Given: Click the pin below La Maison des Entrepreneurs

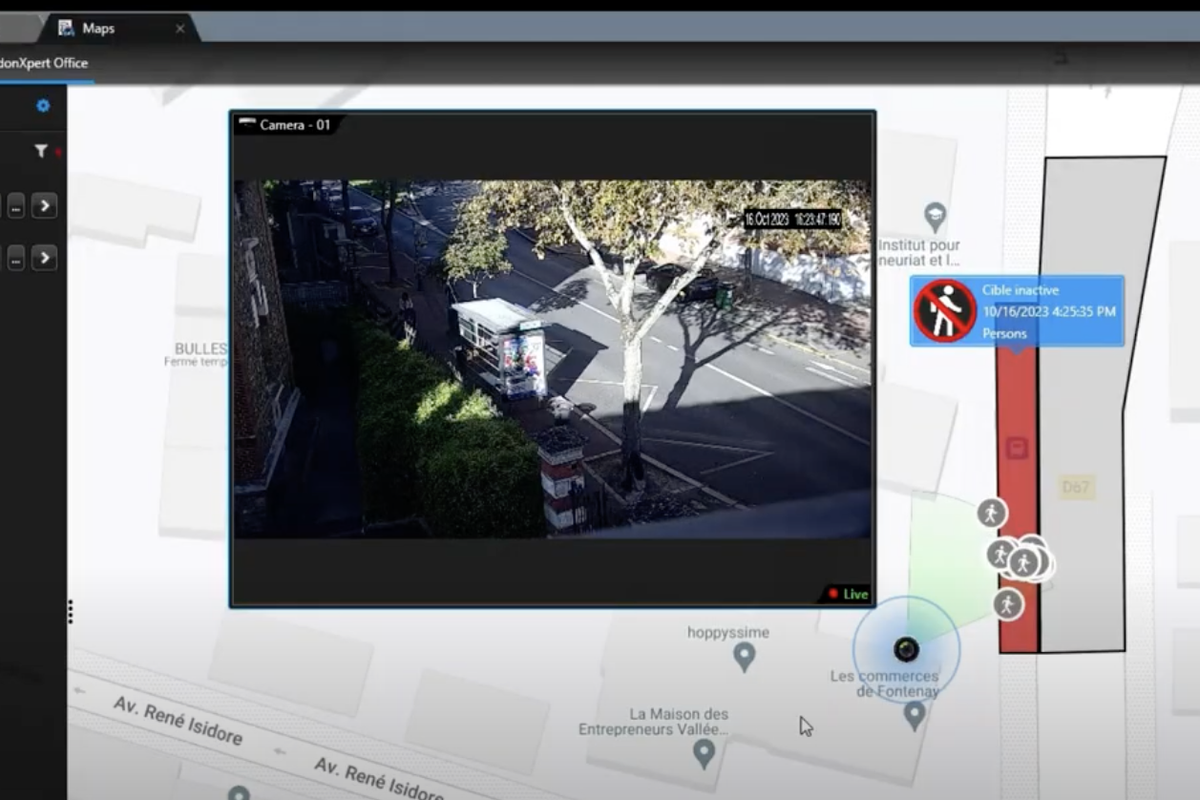Looking at the screenshot, I should tap(704, 753).
